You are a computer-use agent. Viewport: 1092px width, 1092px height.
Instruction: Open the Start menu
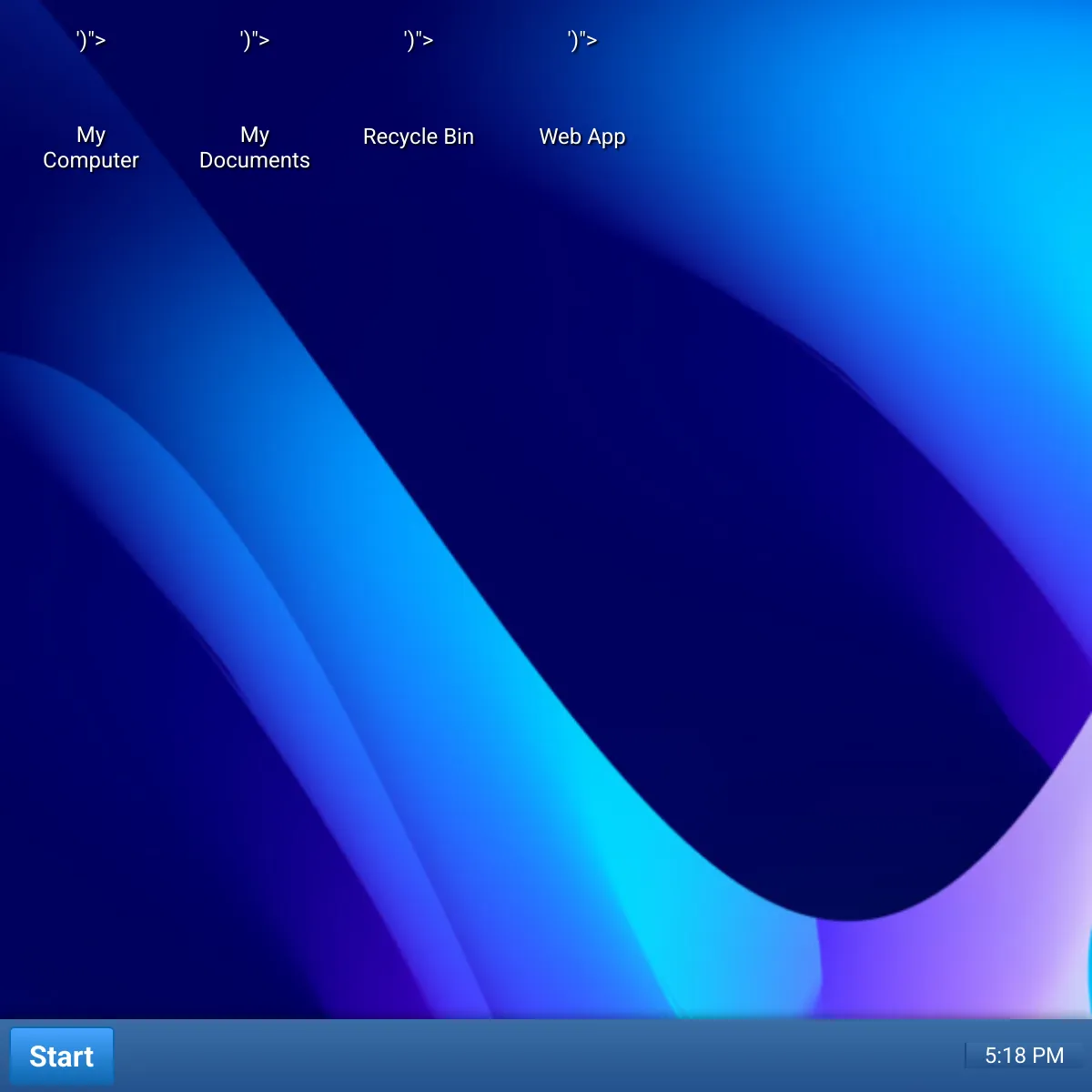click(x=62, y=1056)
